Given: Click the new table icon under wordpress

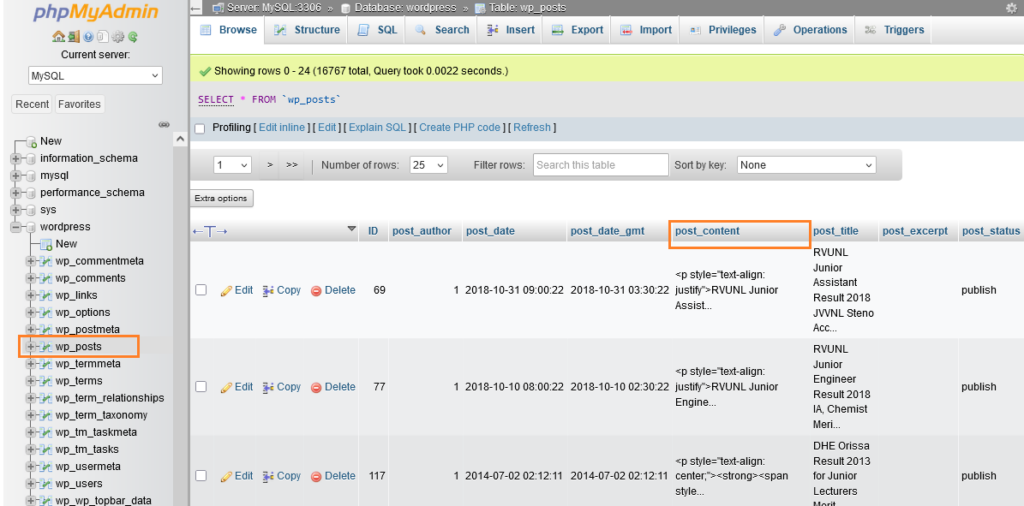Looking at the screenshot, I should tap(46, 244).
